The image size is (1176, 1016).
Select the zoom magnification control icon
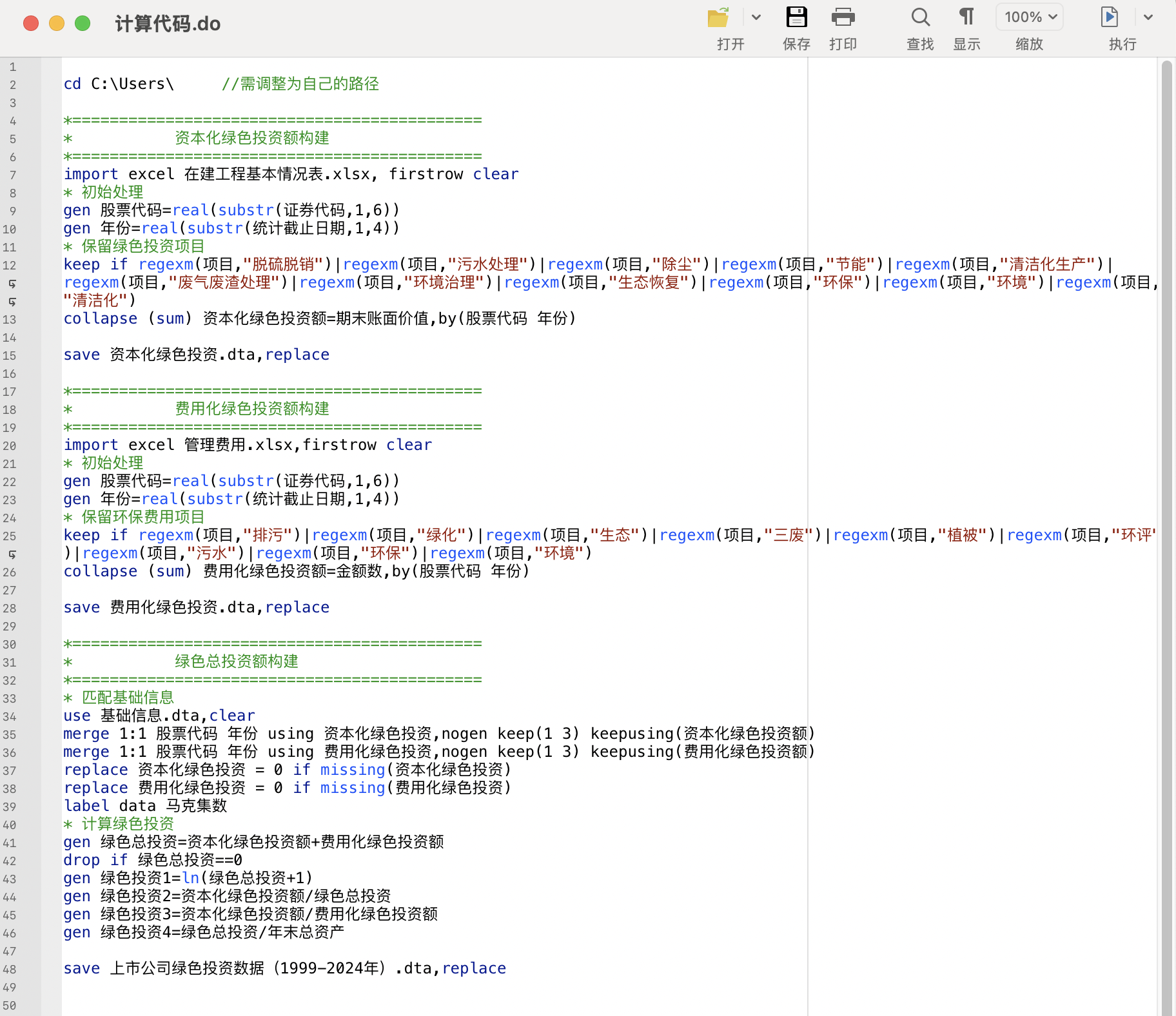(1029, 17)
